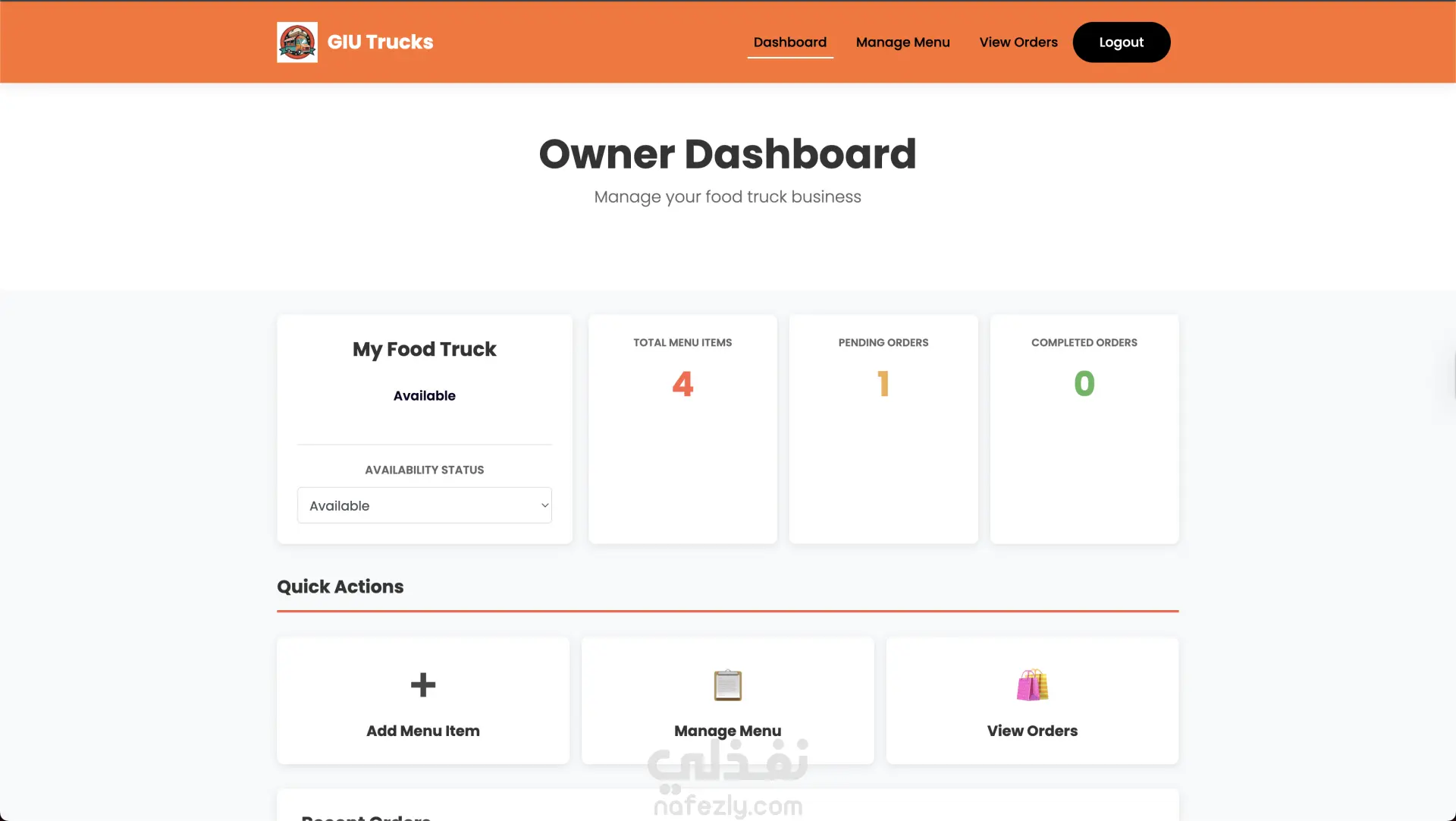The width and height of the screenshot is (1456, 821).
Task: Select the Add Menu Item label
Action: [423, 731]
